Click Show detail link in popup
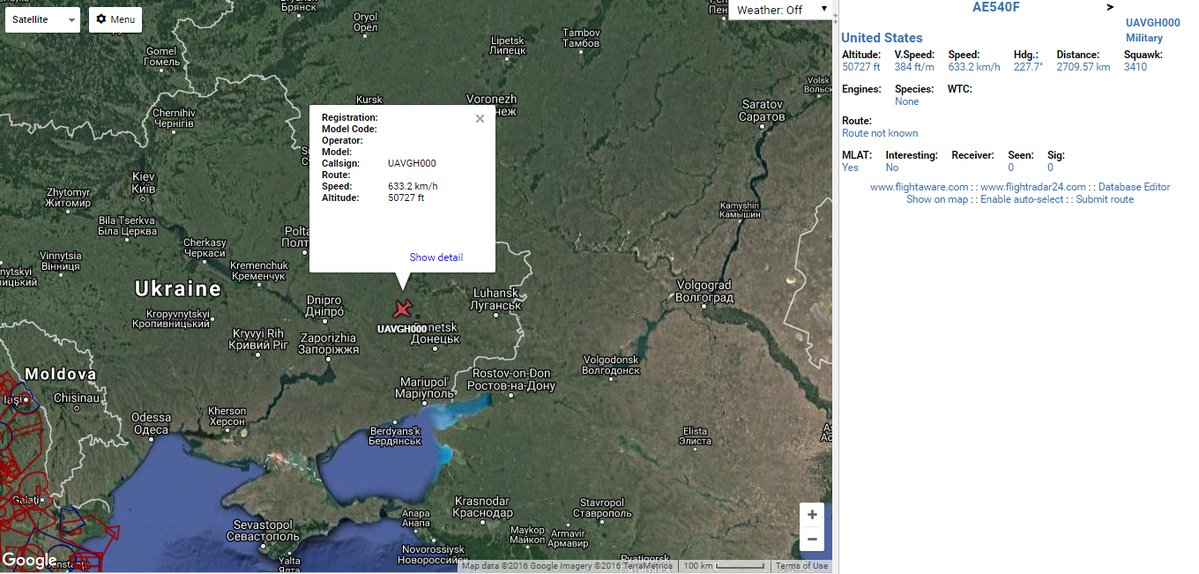 [436, 258]
